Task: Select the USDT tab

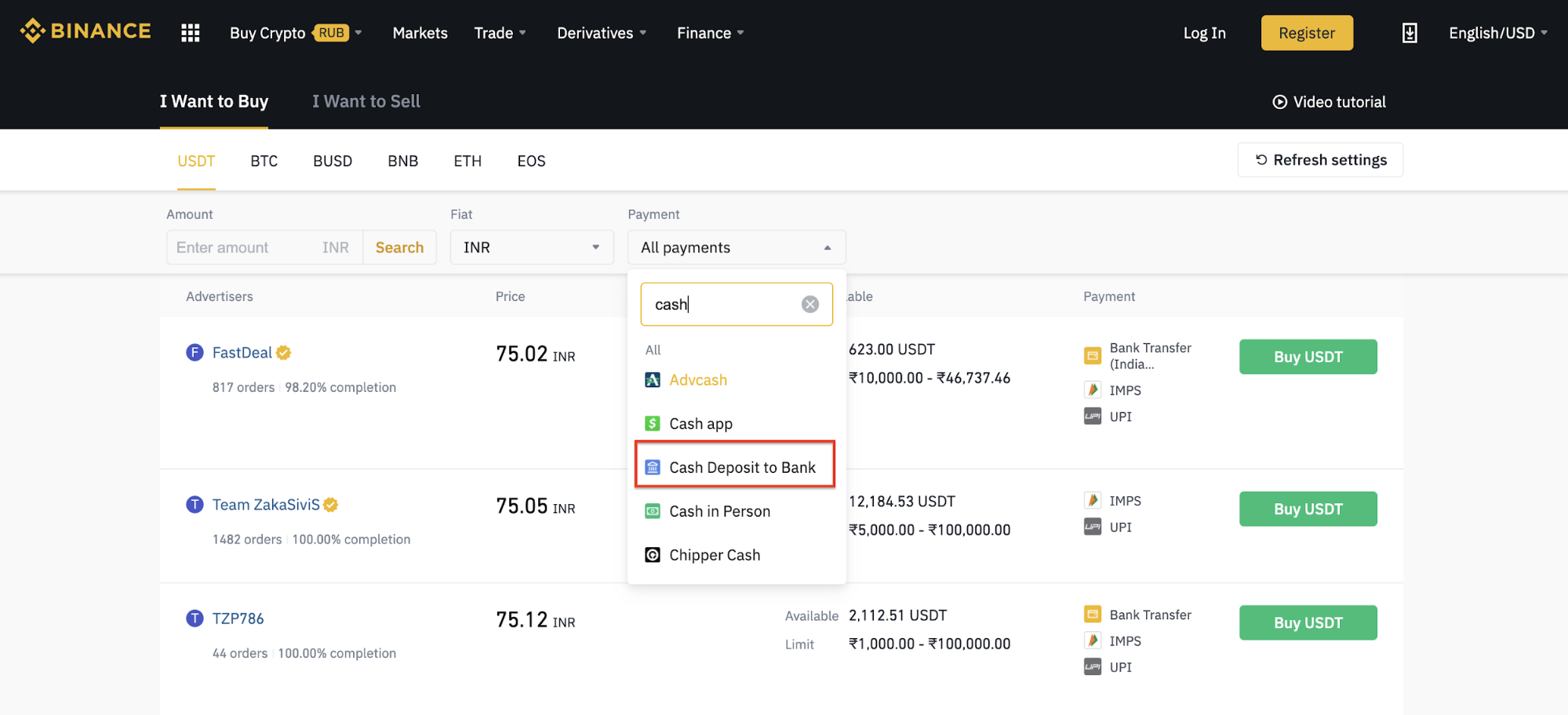Action: click(196, 162)
